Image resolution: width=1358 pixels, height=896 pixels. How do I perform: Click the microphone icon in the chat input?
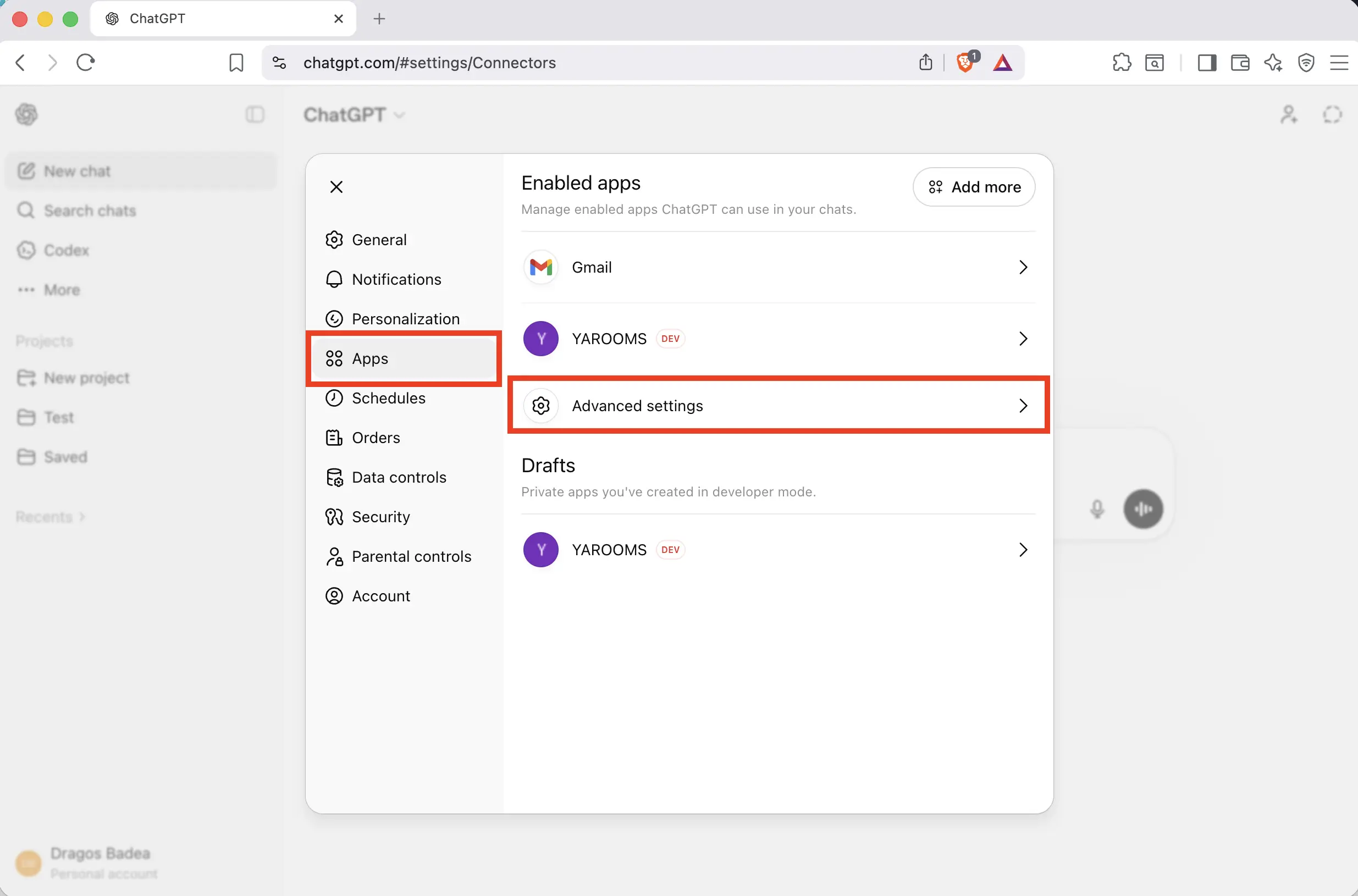coord(1097,509)
